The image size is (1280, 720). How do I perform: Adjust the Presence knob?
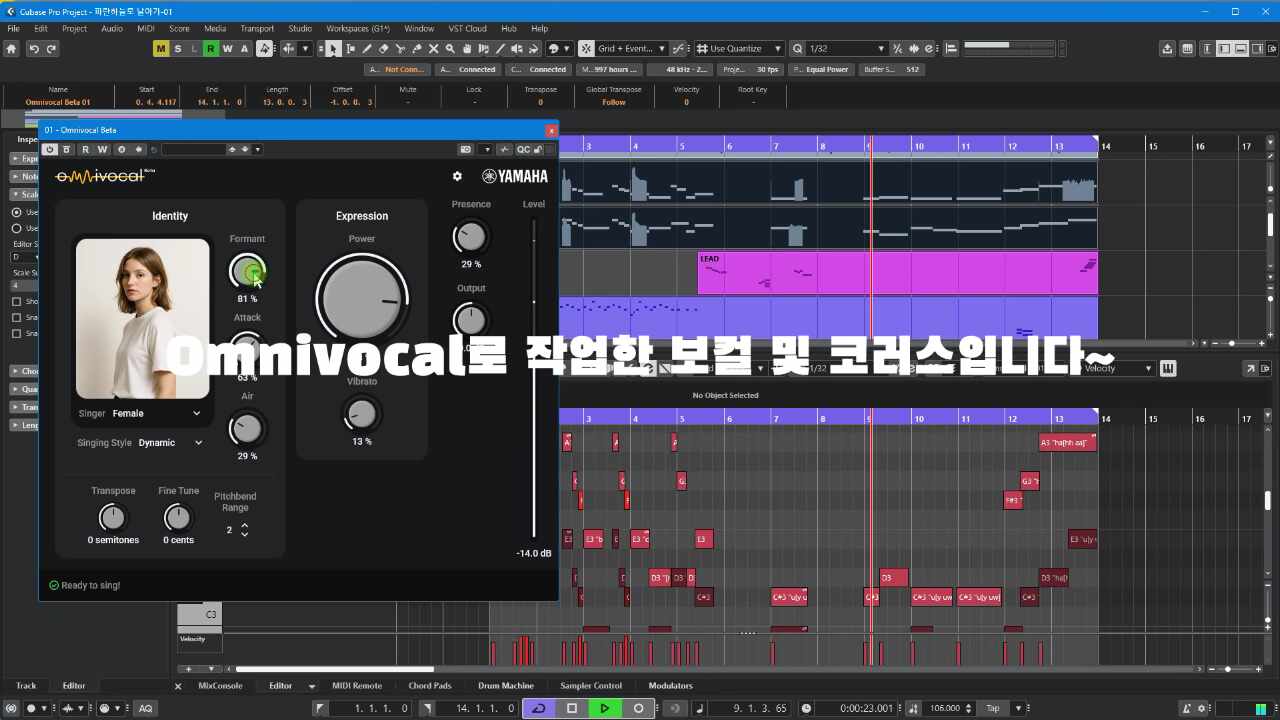(470, 237)
